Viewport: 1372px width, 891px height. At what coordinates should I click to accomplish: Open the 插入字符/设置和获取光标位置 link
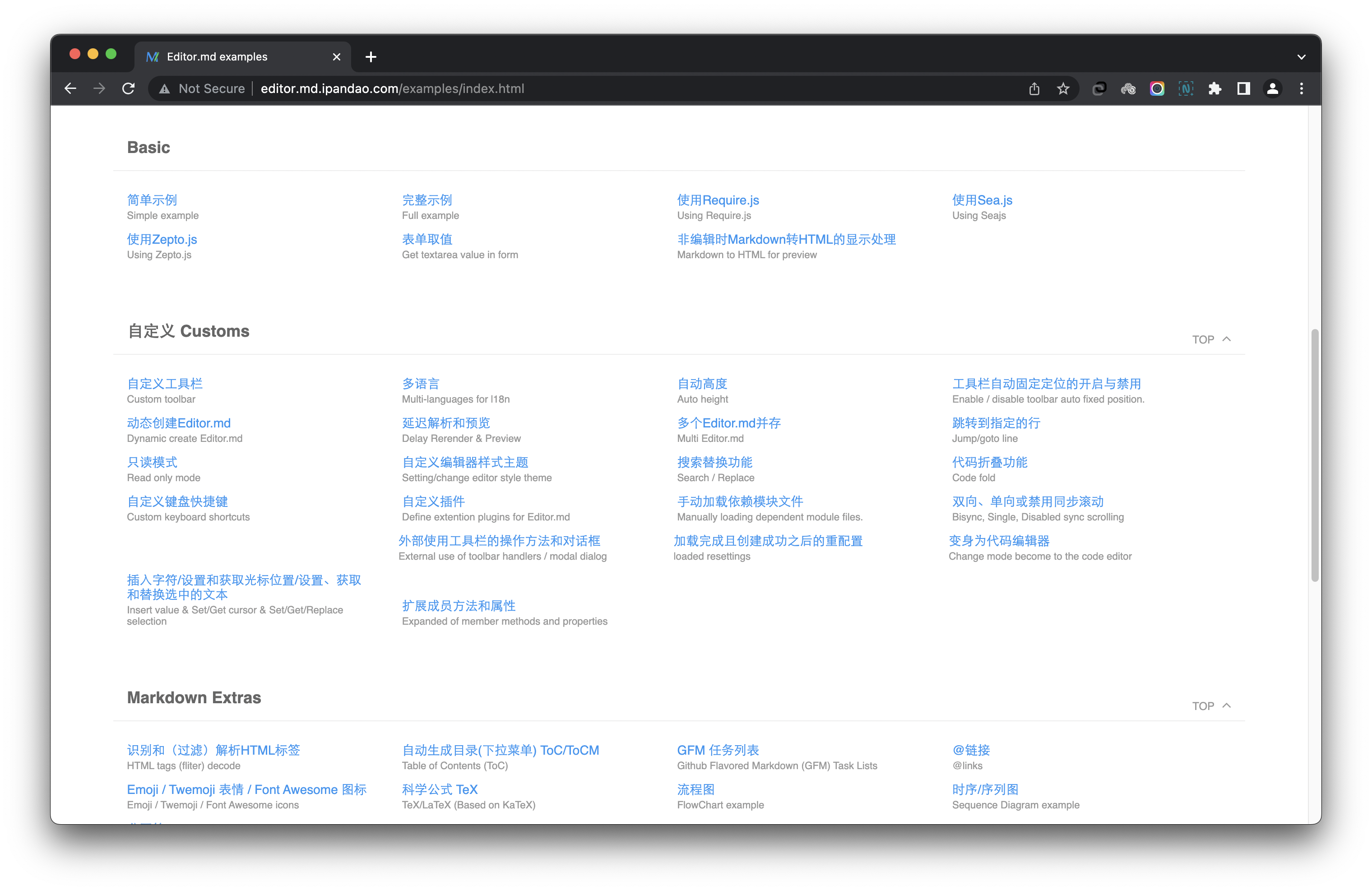coord(244,587)
